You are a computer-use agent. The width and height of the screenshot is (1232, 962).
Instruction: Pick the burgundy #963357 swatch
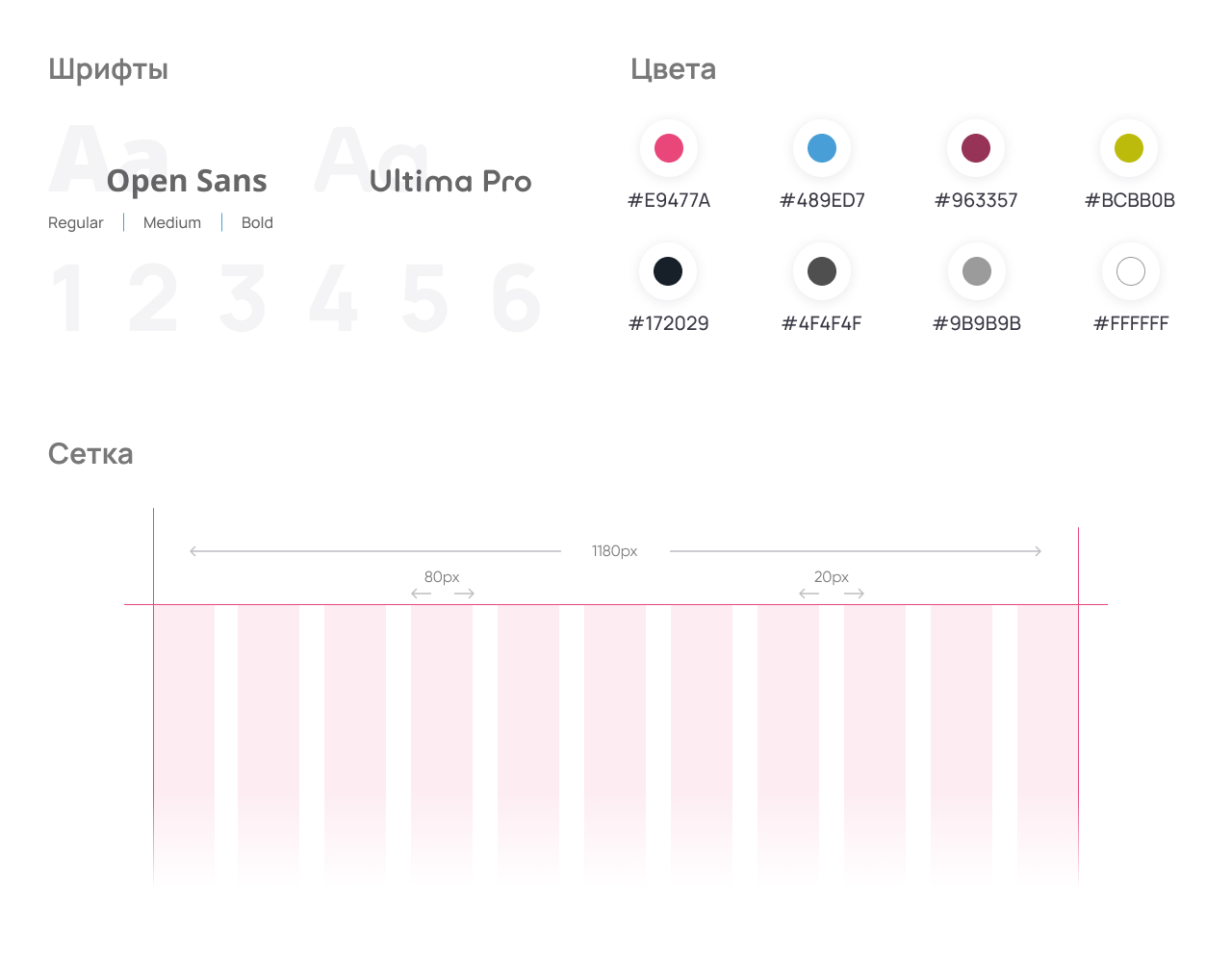click(976, 148)
